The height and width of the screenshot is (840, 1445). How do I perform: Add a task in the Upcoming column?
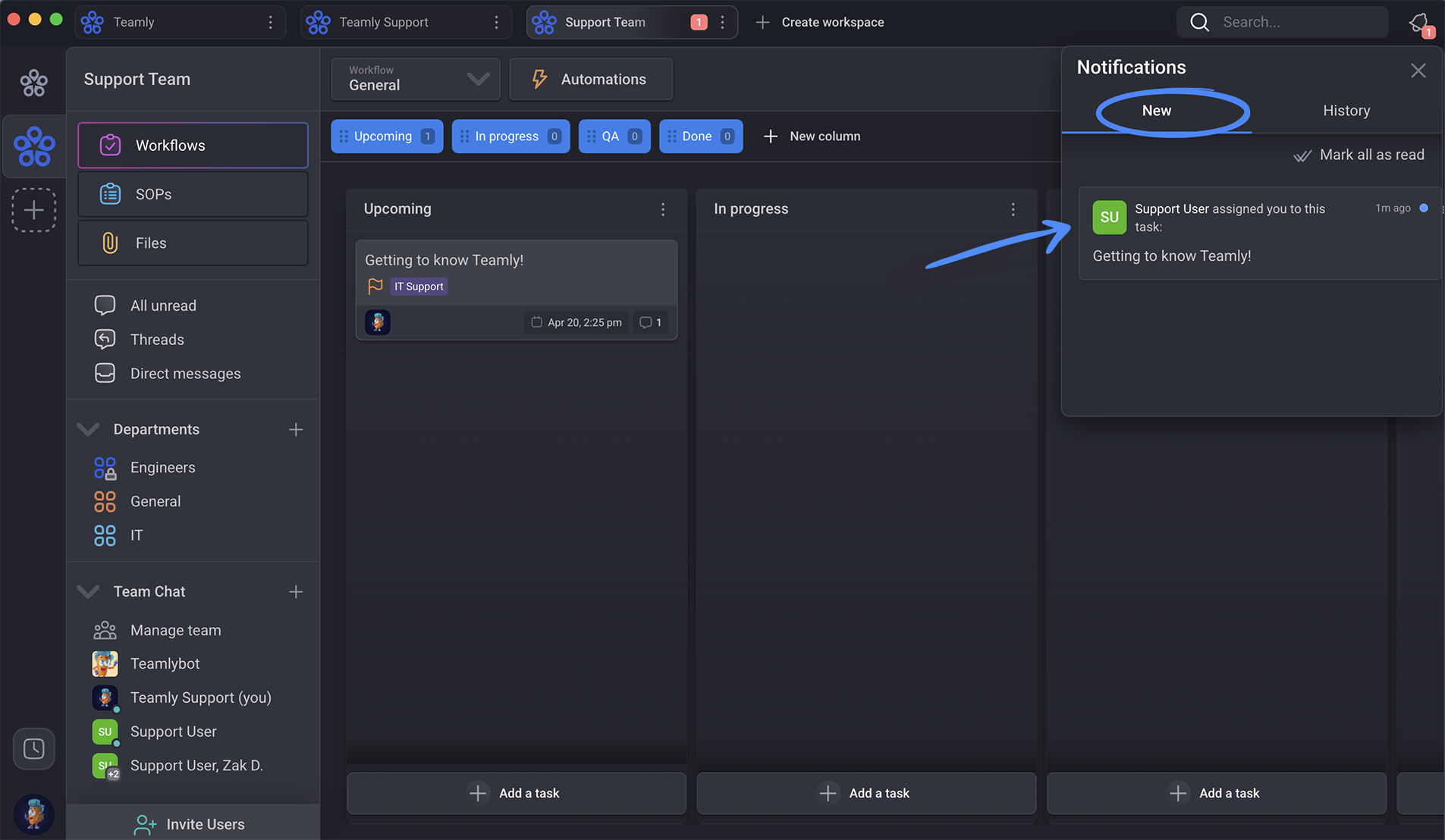click(517, 793)
